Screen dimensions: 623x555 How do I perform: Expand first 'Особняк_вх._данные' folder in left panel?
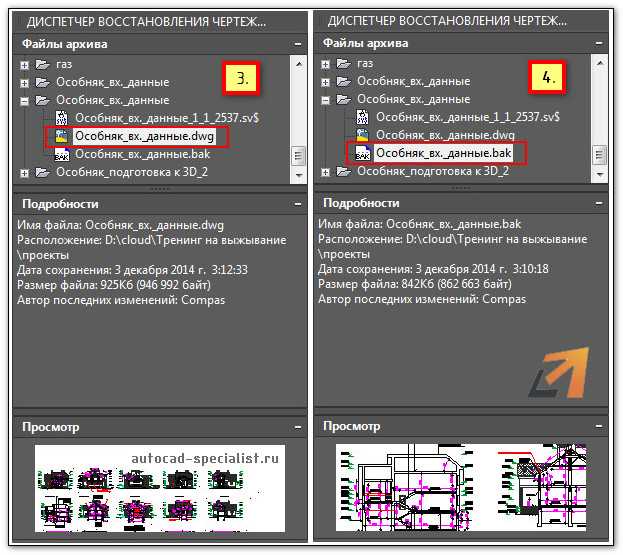click(24, 83)
